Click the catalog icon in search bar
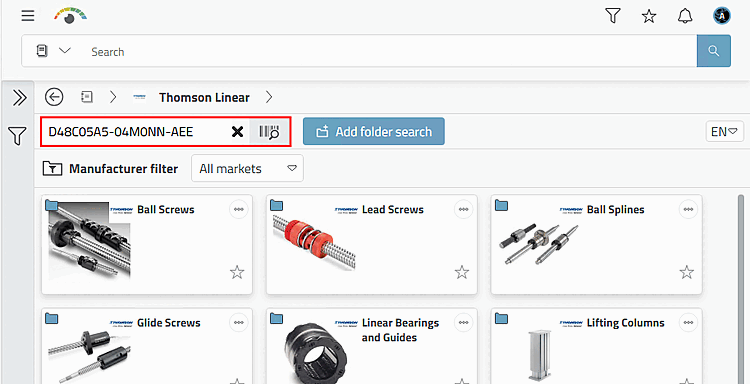 point(42,51)
